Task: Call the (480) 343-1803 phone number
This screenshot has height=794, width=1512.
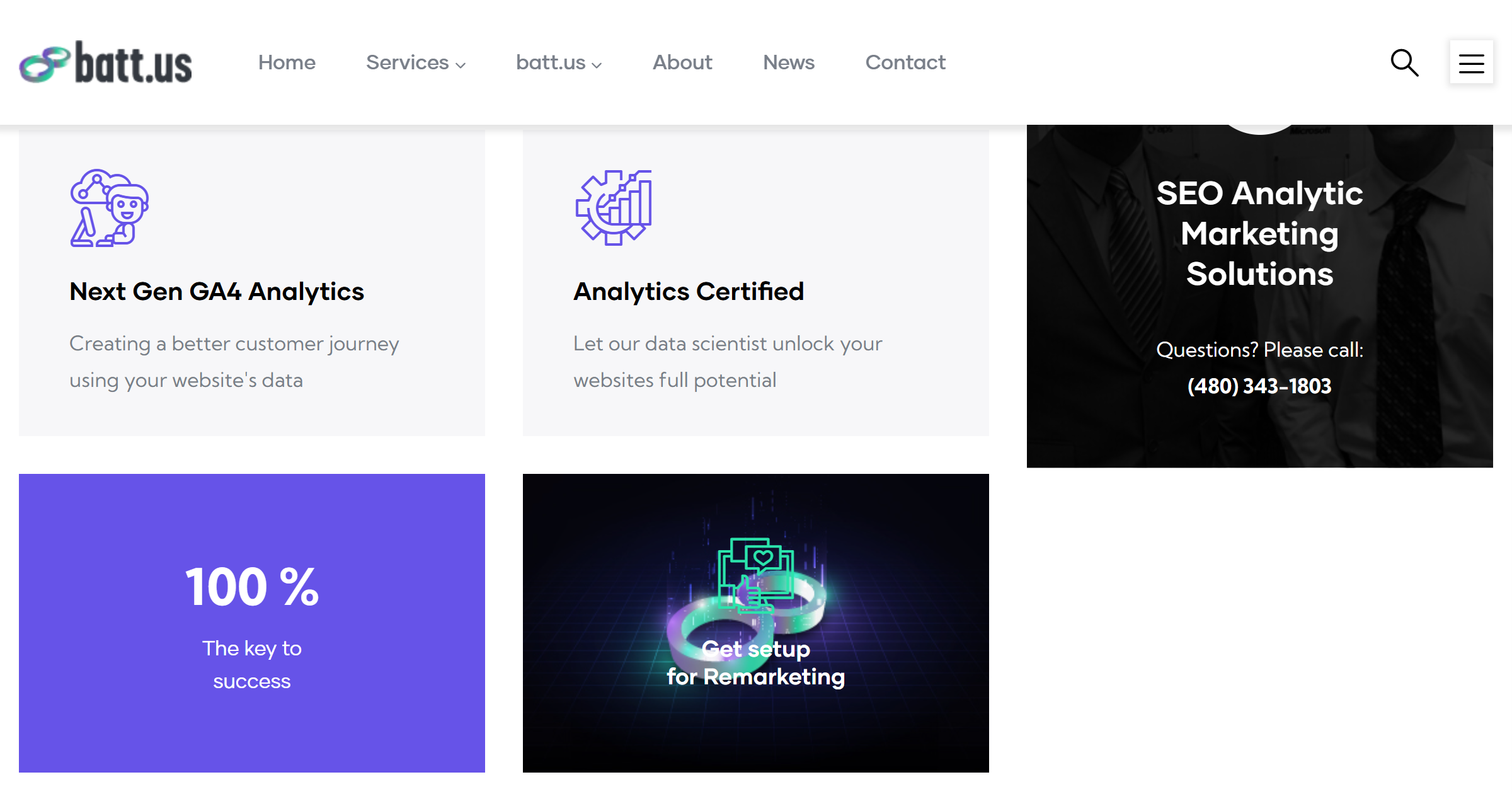Action: [x=1259, y=386]
